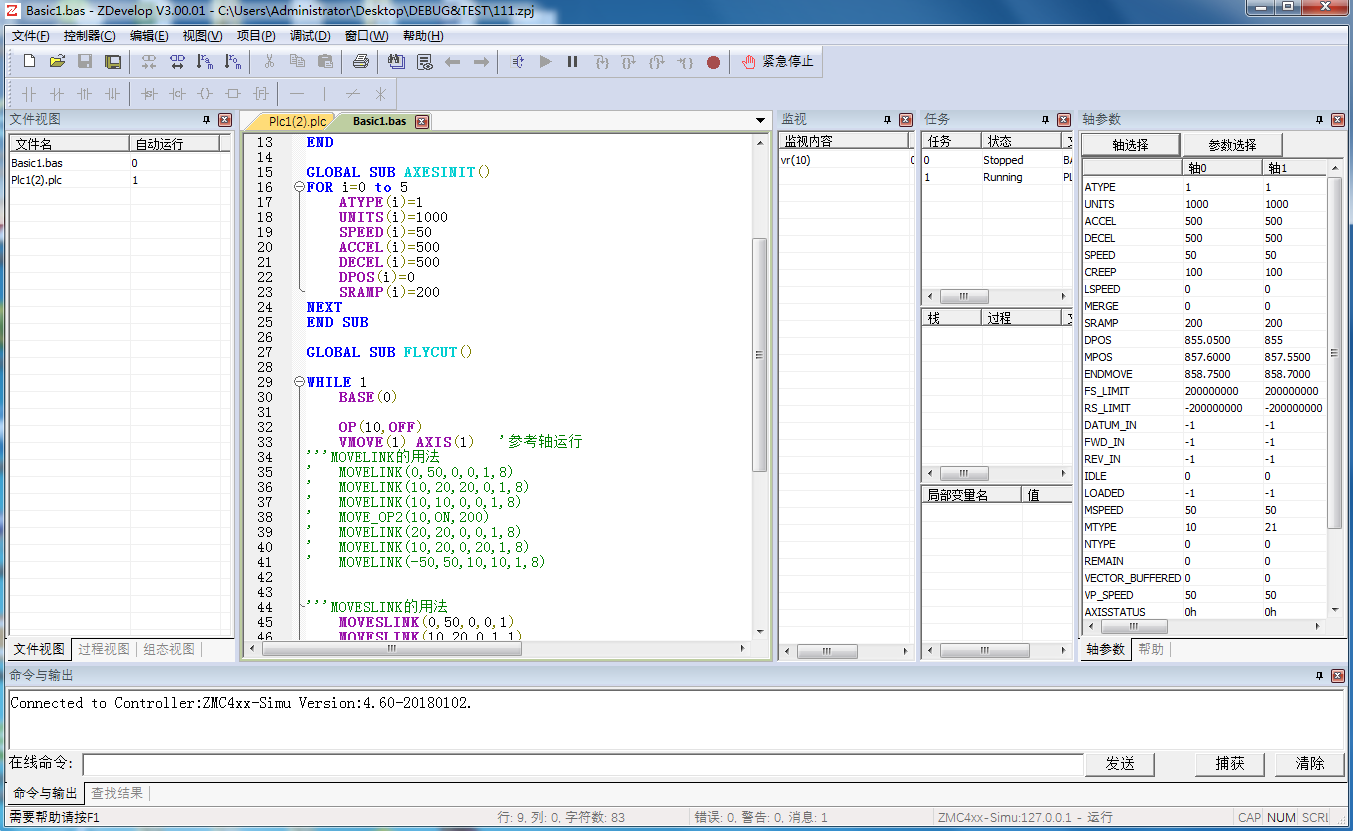Image resolution: width=1353 pixels, height=831 pixels.
Task: Click the download to RAM icon
Action: tap(205, 62)
